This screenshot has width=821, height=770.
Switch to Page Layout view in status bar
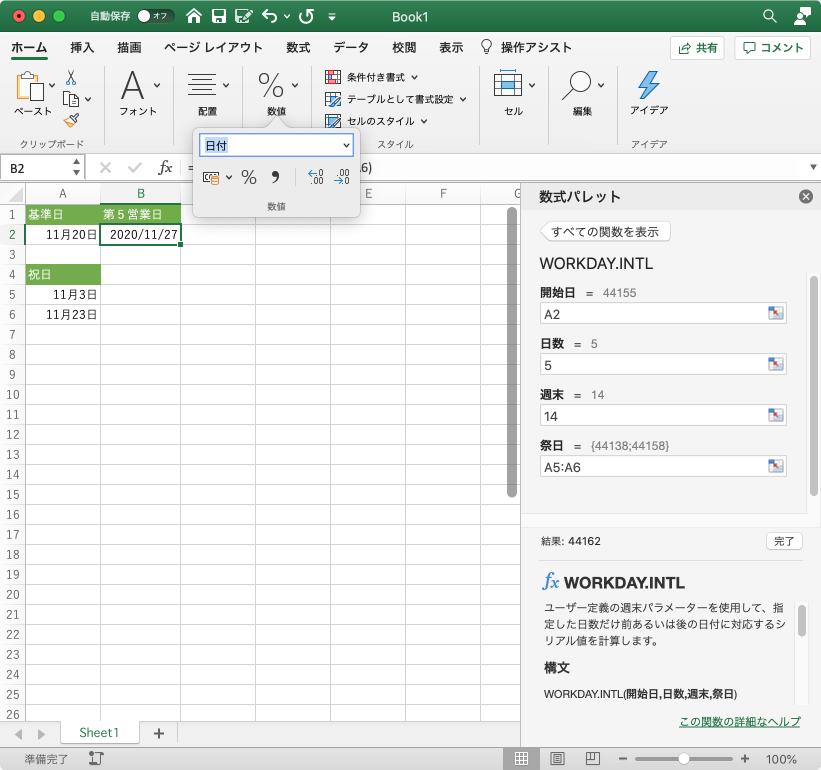(557, 758)
